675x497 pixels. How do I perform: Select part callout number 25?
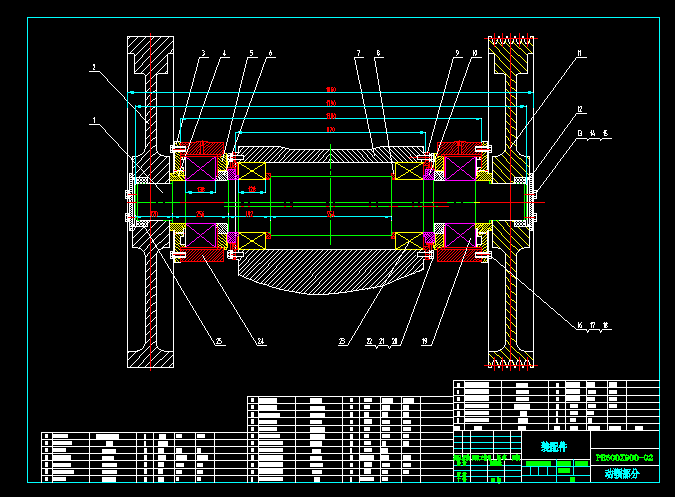tap(219, 341)
